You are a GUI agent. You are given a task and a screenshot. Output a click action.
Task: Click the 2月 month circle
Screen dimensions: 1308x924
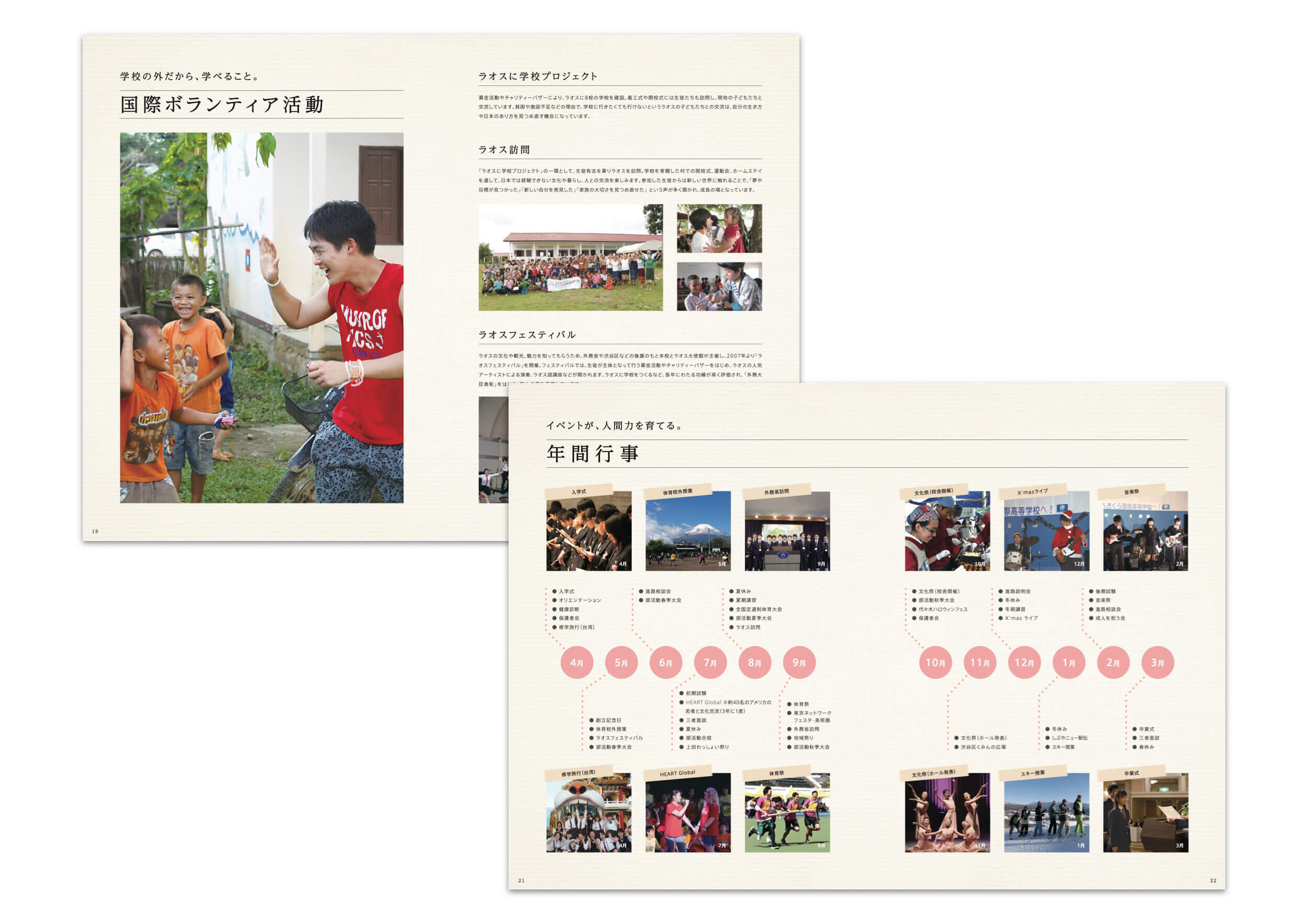click(x=1113, y=662)
